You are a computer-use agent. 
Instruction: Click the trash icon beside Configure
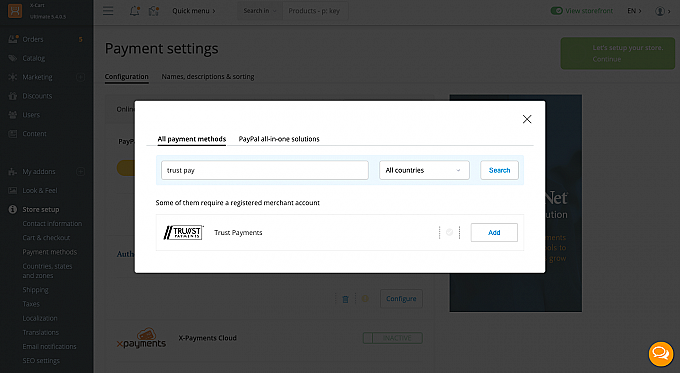click(346, 299)
